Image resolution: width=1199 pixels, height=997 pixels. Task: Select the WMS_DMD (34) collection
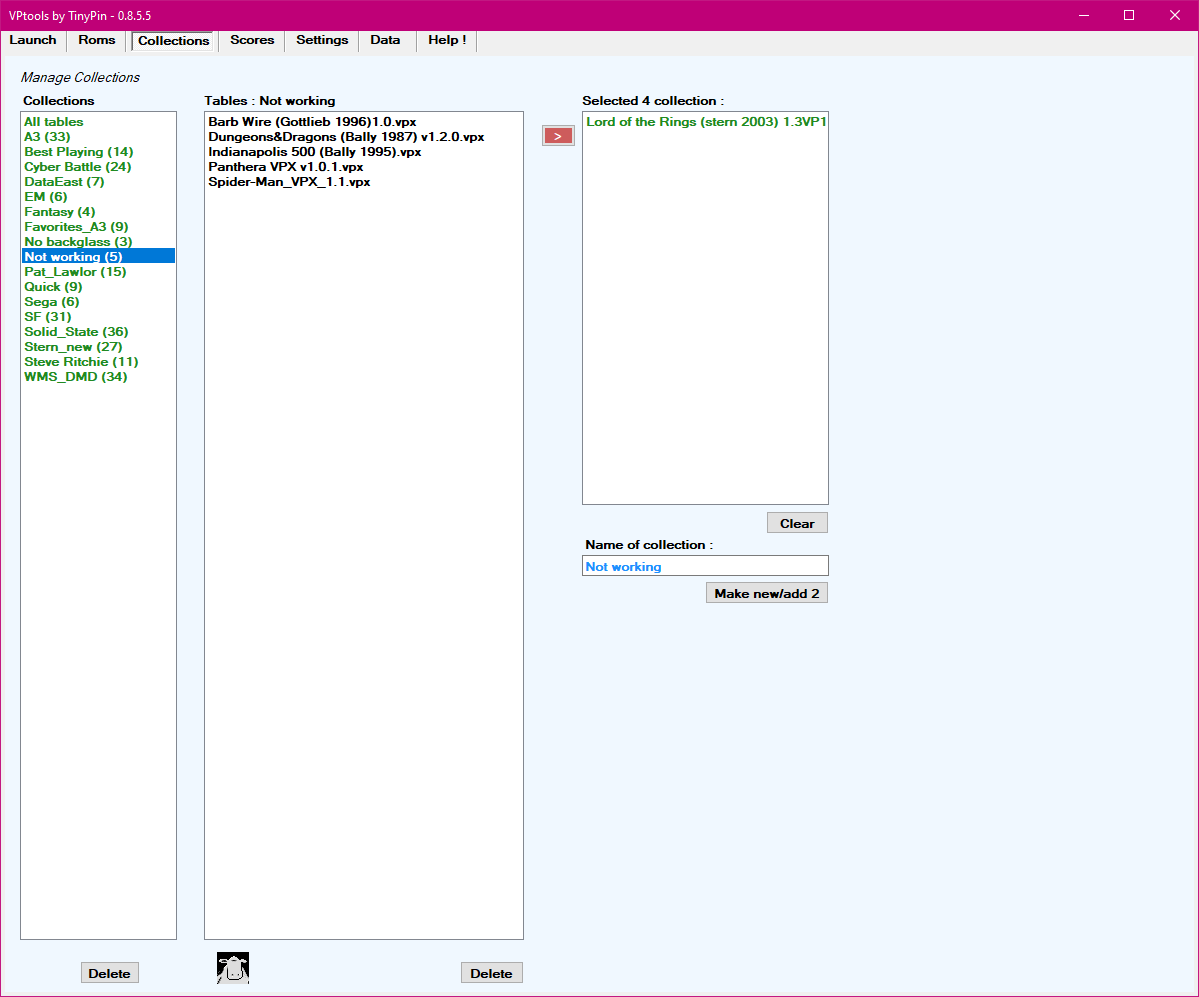pos(76,377)
